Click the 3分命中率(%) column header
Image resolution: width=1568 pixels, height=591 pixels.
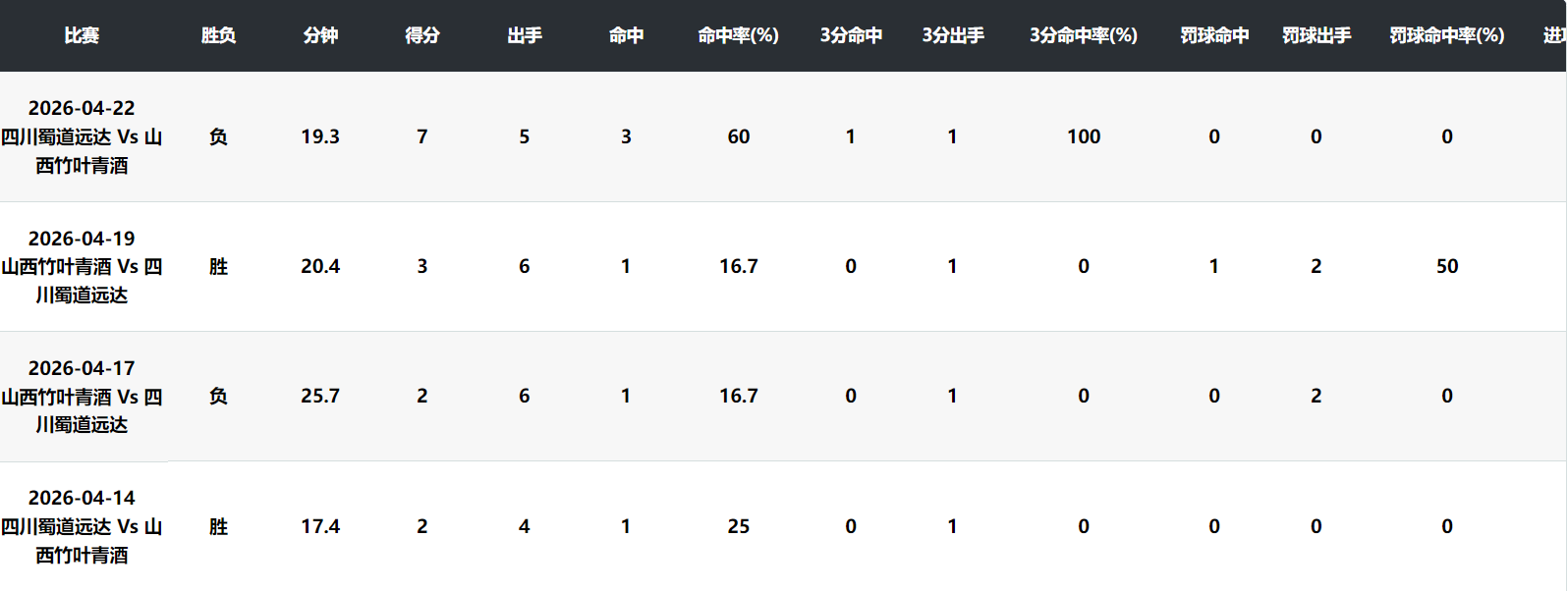point(1084,35)
